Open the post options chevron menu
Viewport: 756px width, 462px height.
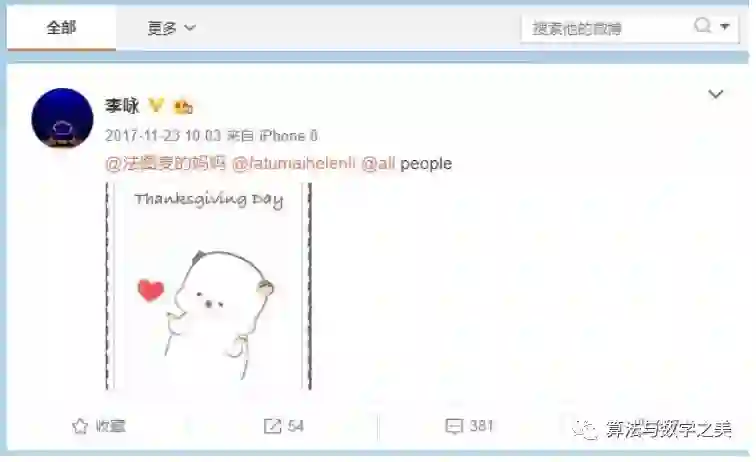(716, 94)
